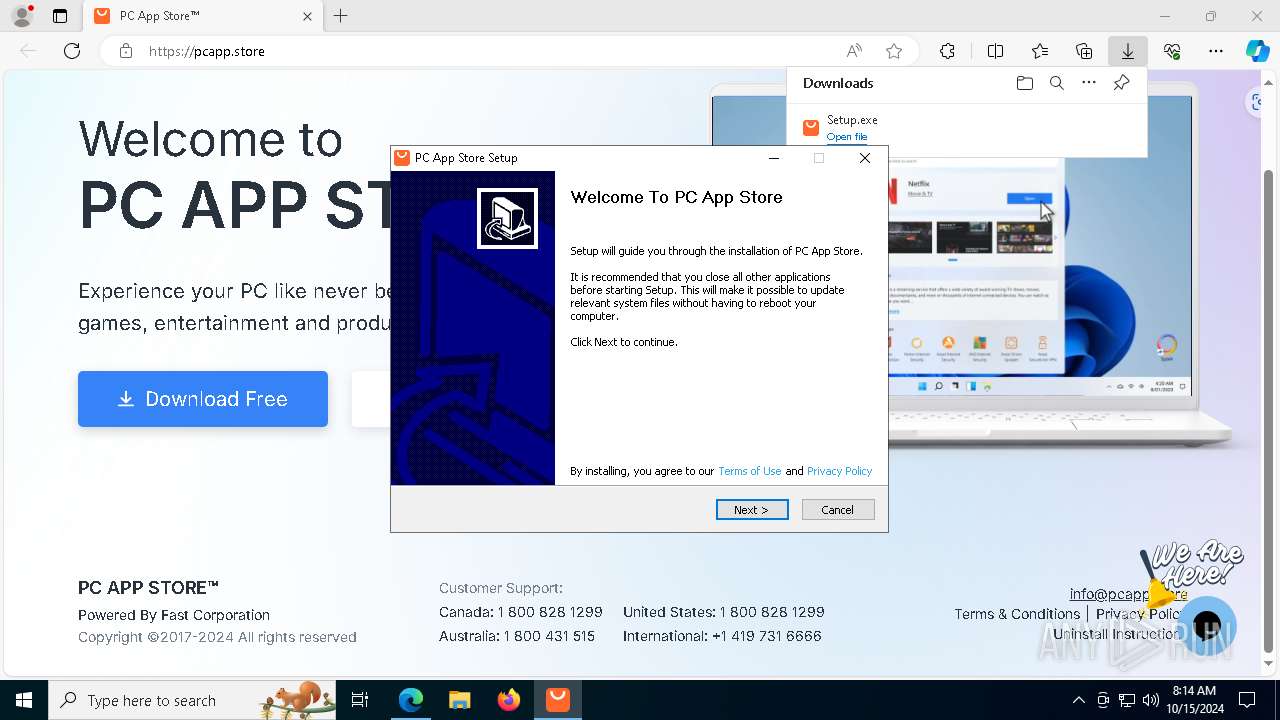This screenshot has height=720, width=1280.
Task: Click the taskbar clock showing 8:14 AM
Action: (1195, 700)
